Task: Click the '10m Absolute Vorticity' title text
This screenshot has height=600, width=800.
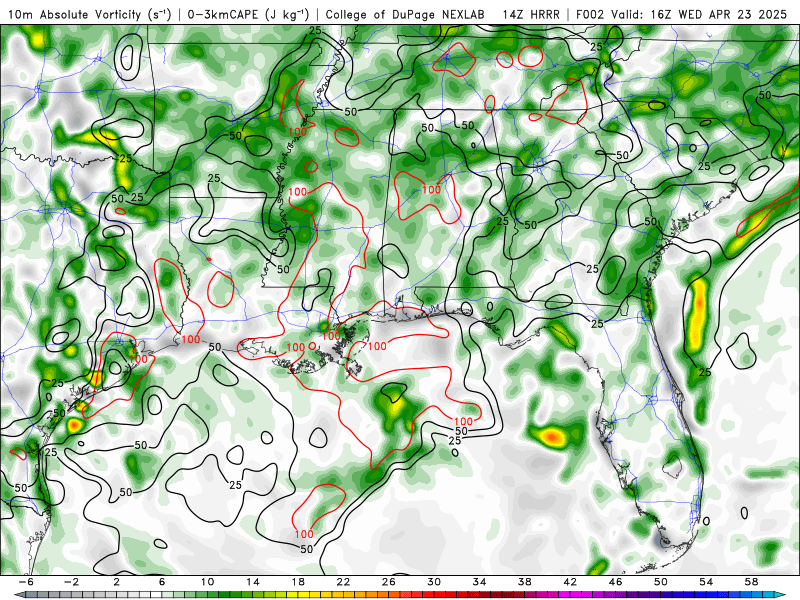Action: pos(74,15)
